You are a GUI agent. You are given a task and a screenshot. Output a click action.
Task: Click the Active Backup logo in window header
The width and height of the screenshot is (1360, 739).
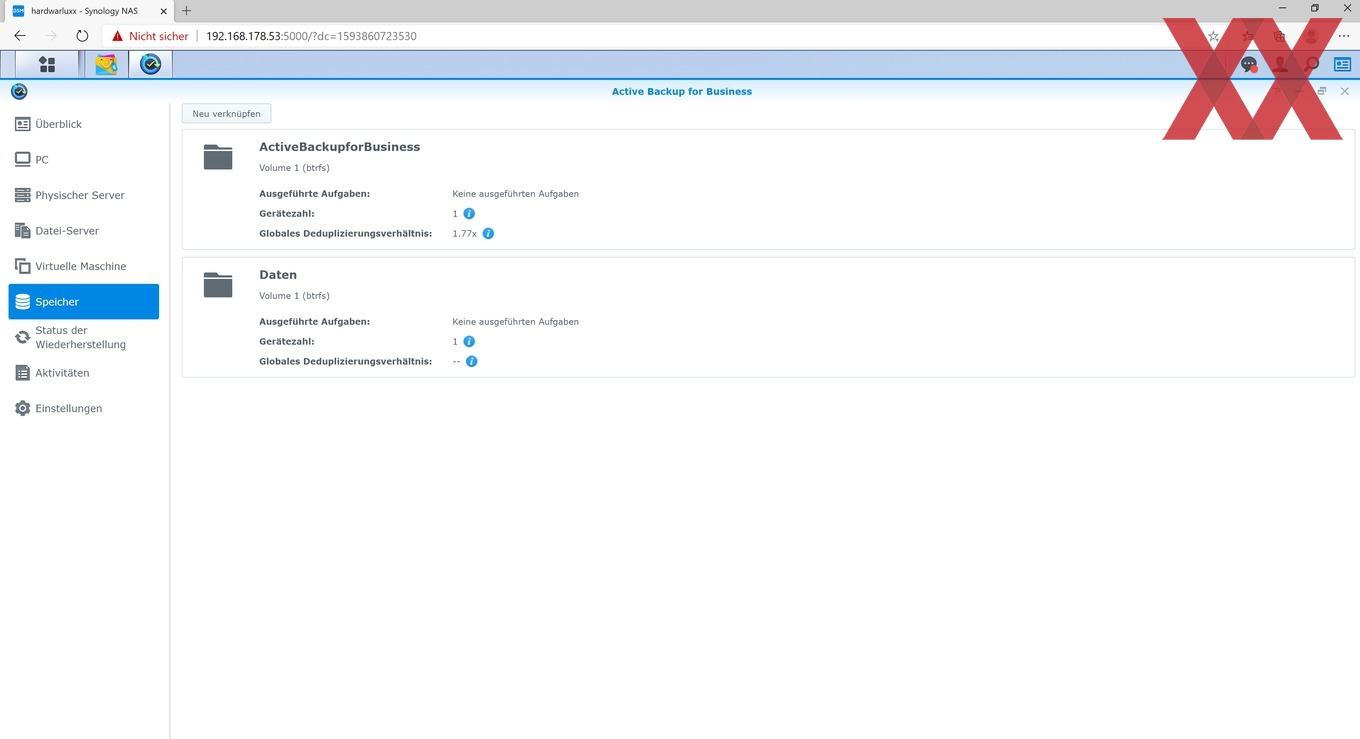[19, 91]
